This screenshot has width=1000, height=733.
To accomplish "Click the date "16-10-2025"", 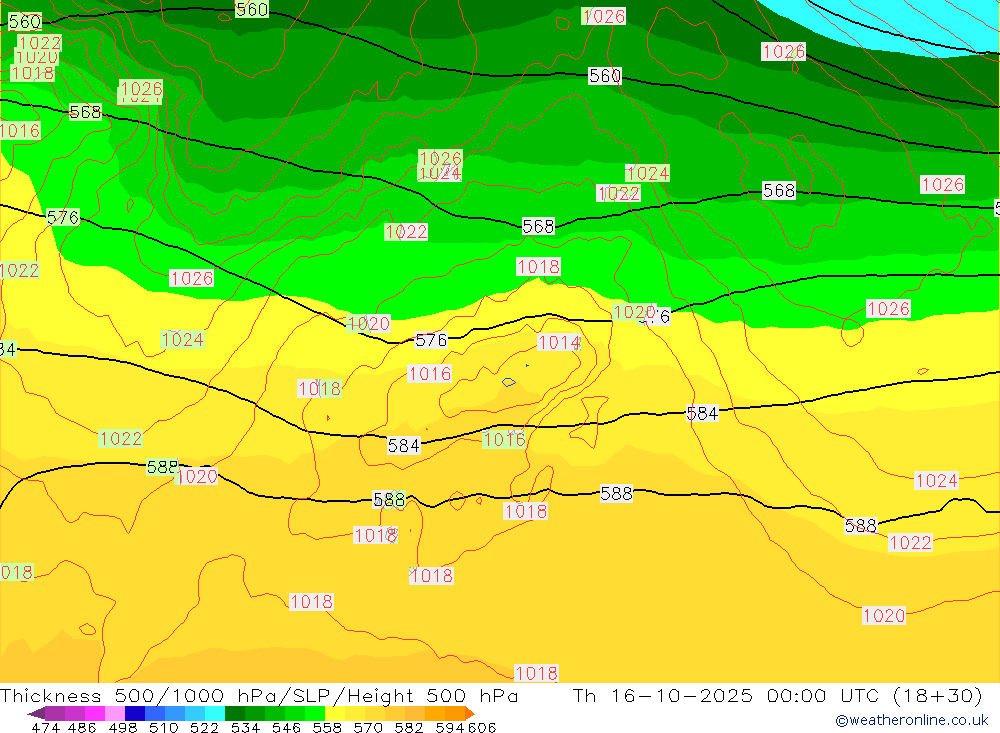I will (x=682, y=695).
